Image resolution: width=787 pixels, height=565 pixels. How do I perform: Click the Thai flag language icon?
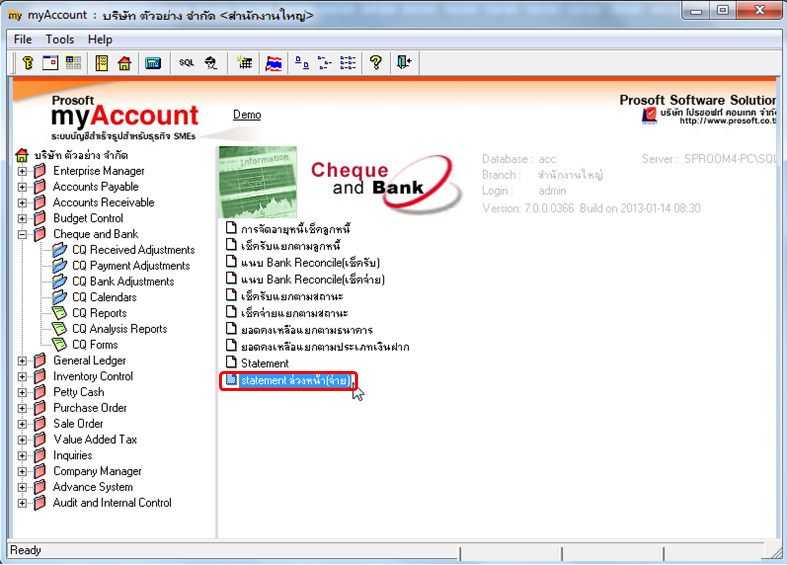pos(274,63)
